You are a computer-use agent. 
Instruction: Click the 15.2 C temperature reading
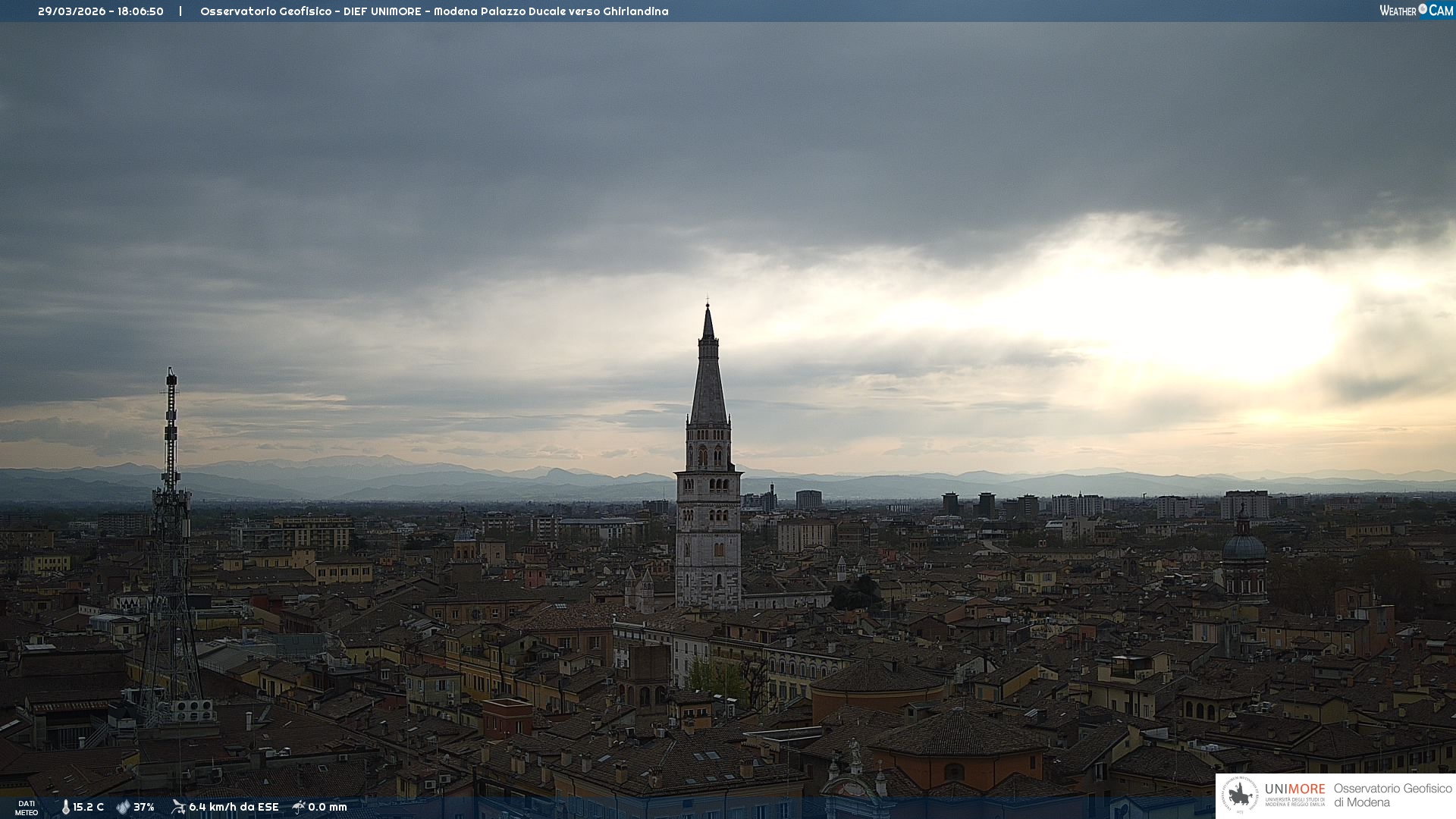(89, 807)
